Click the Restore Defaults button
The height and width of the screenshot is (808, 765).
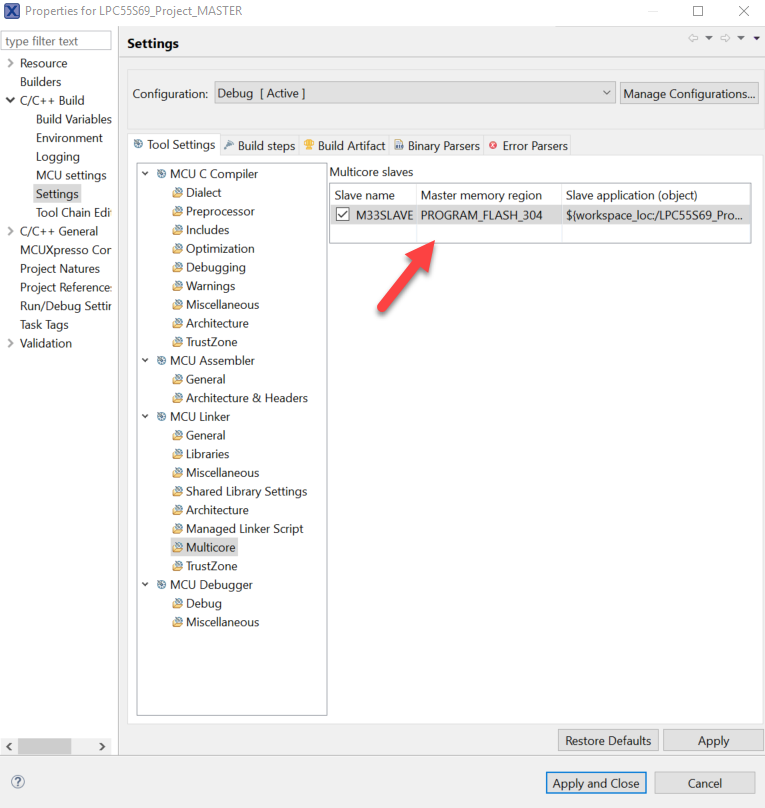(608, 740)
